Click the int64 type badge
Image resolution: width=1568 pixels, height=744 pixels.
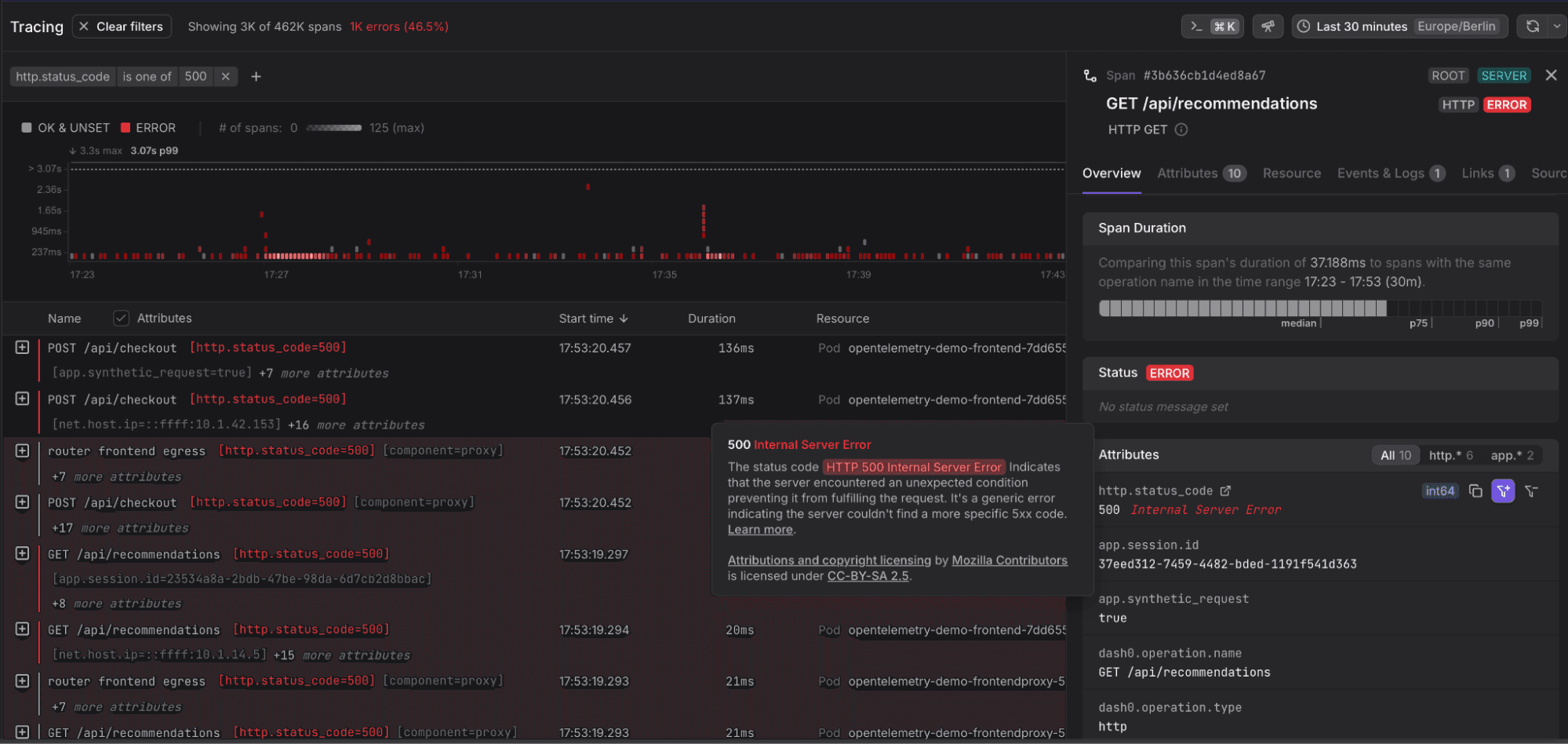click(1440, 491)
